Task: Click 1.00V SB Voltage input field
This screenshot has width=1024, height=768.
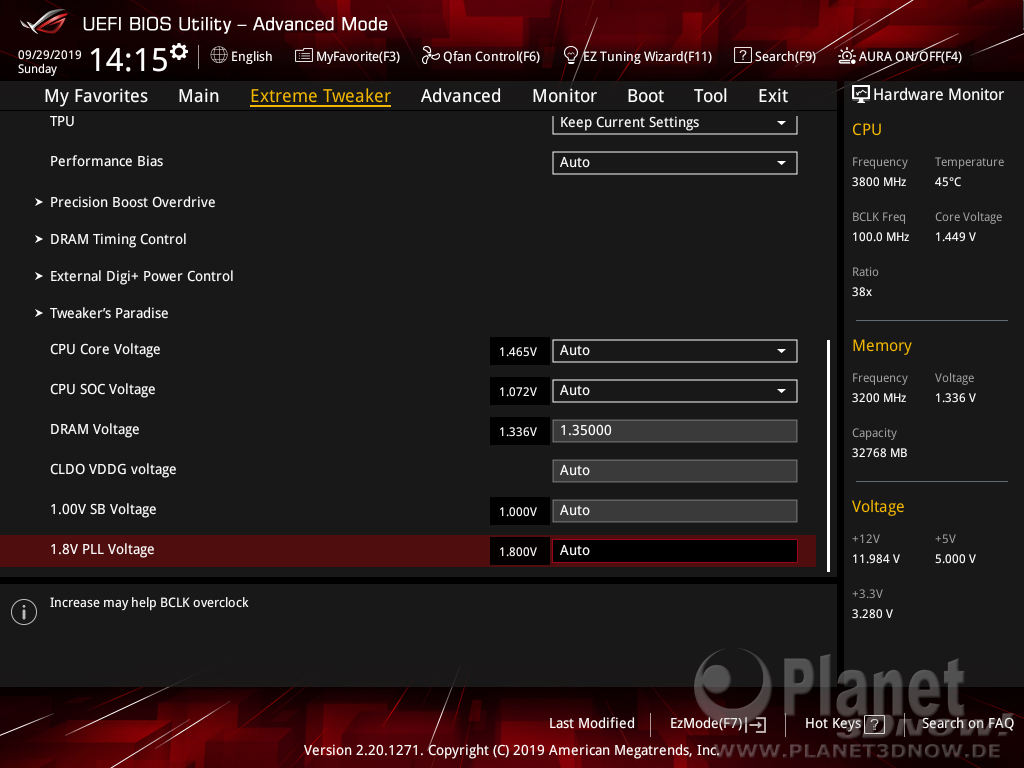Action: click(x=675, y=511)
